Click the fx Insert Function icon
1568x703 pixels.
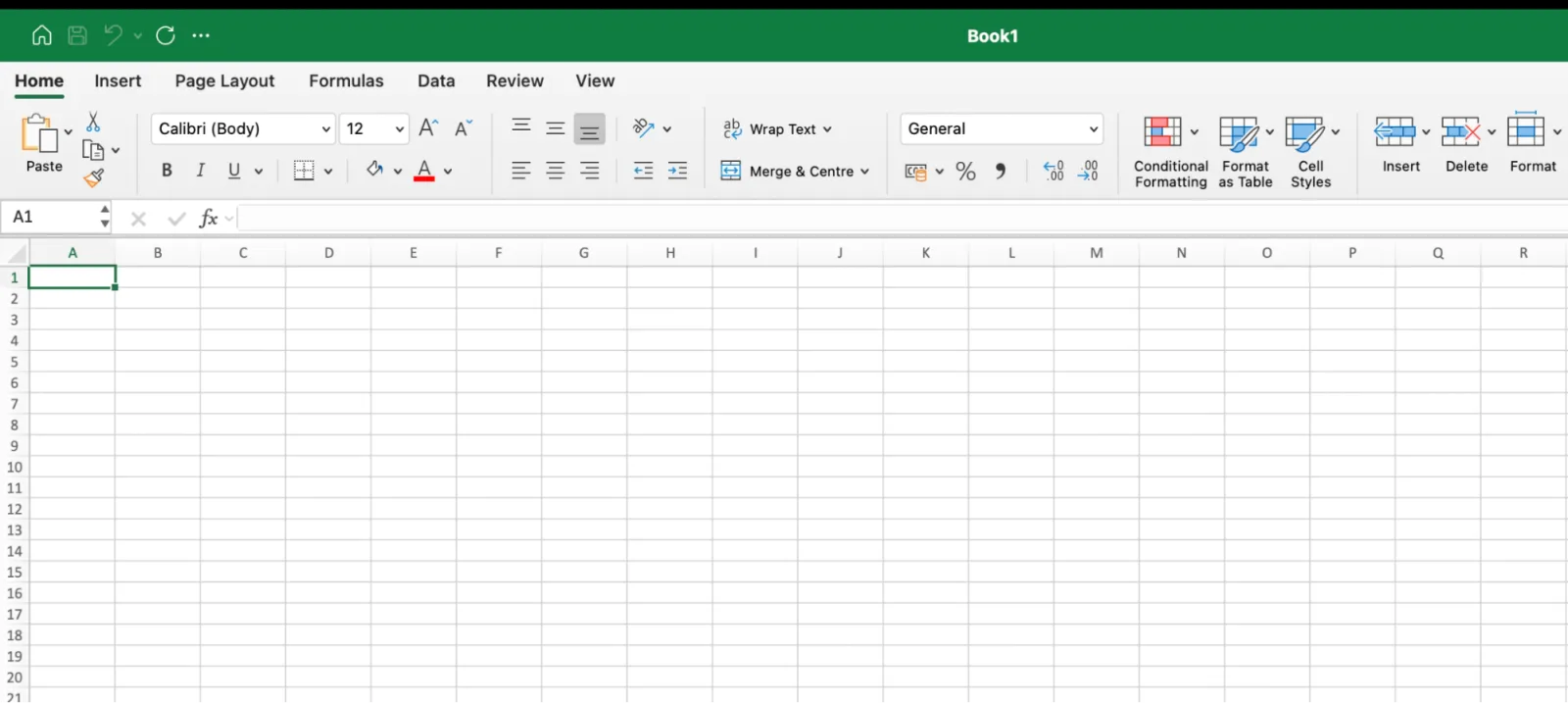click(208, 218)
